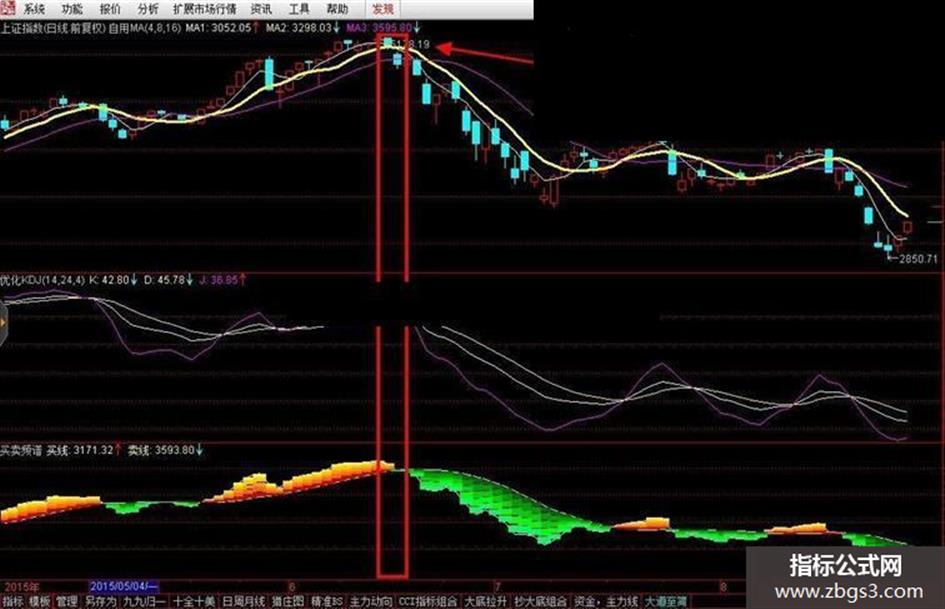The image size is (945, 609).
Task: Select the 大道至简 template tab
Action: (x=666, y=601)
